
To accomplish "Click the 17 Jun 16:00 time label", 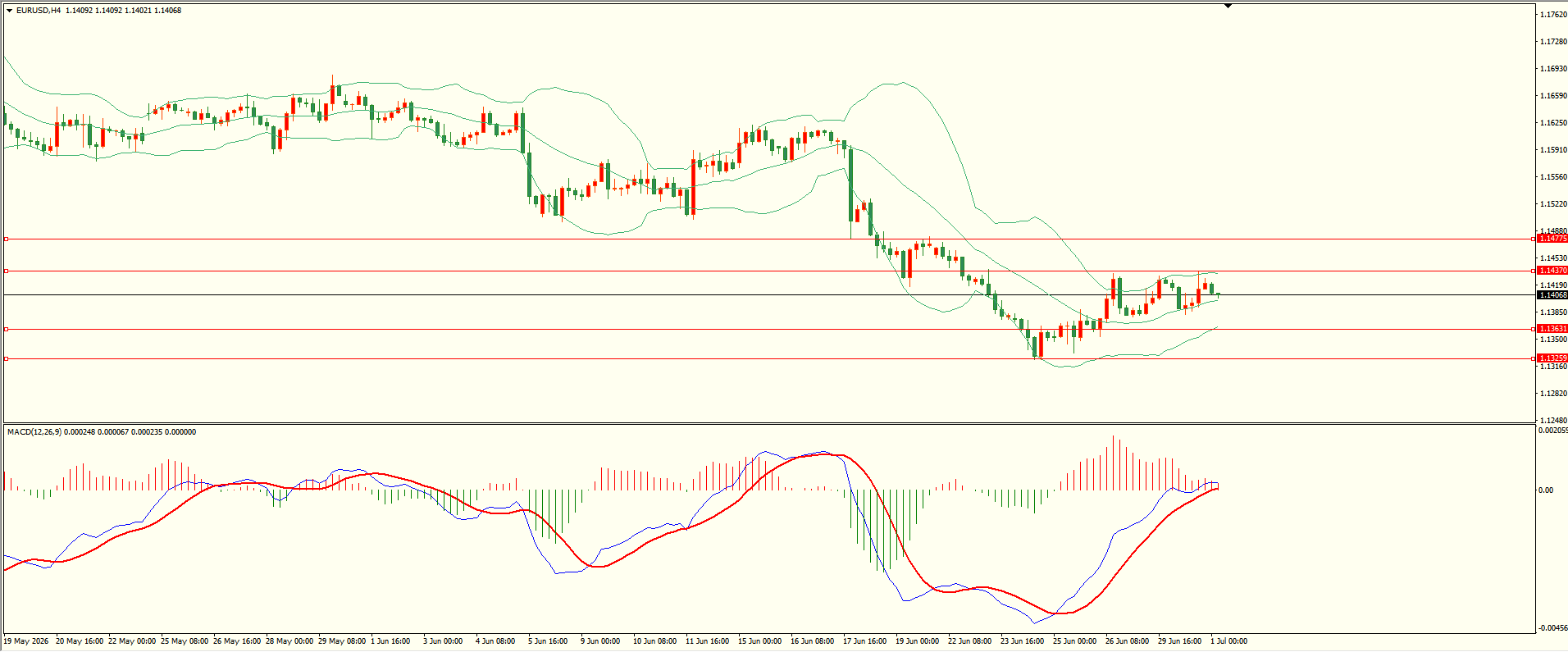I will click(864, 641).
